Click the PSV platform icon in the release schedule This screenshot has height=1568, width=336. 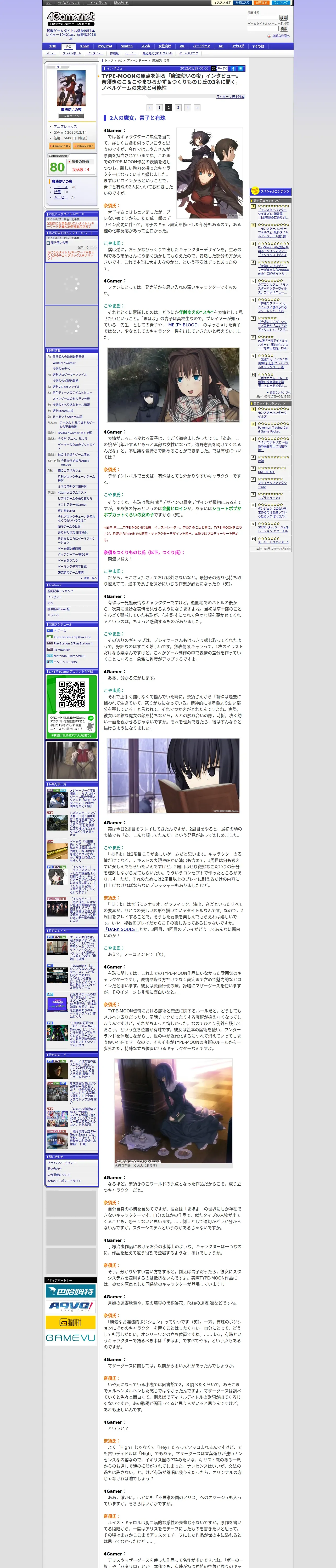49,649
